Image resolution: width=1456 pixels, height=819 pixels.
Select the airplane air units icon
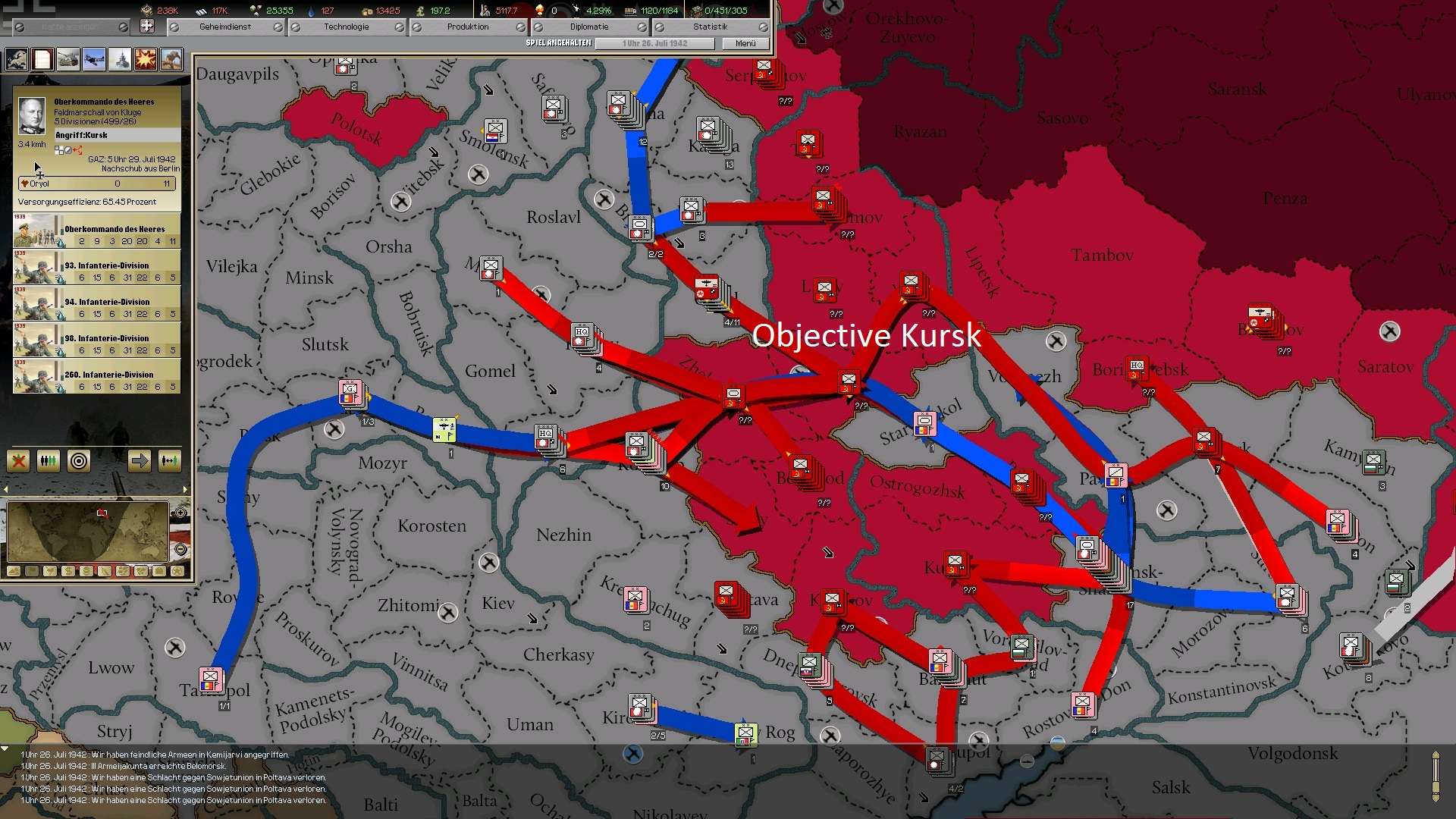pyautogui.click(x=94, y=58)
